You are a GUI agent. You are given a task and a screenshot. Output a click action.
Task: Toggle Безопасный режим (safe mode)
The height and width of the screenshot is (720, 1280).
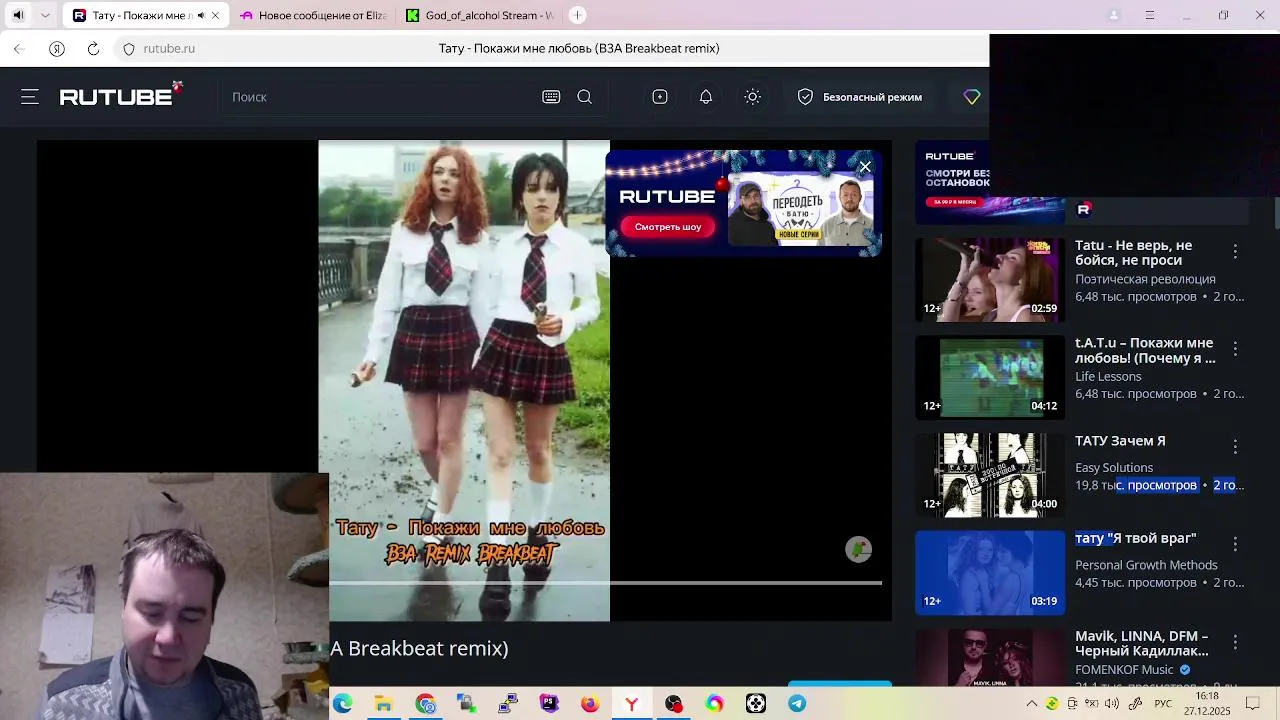tap(860, 97)
